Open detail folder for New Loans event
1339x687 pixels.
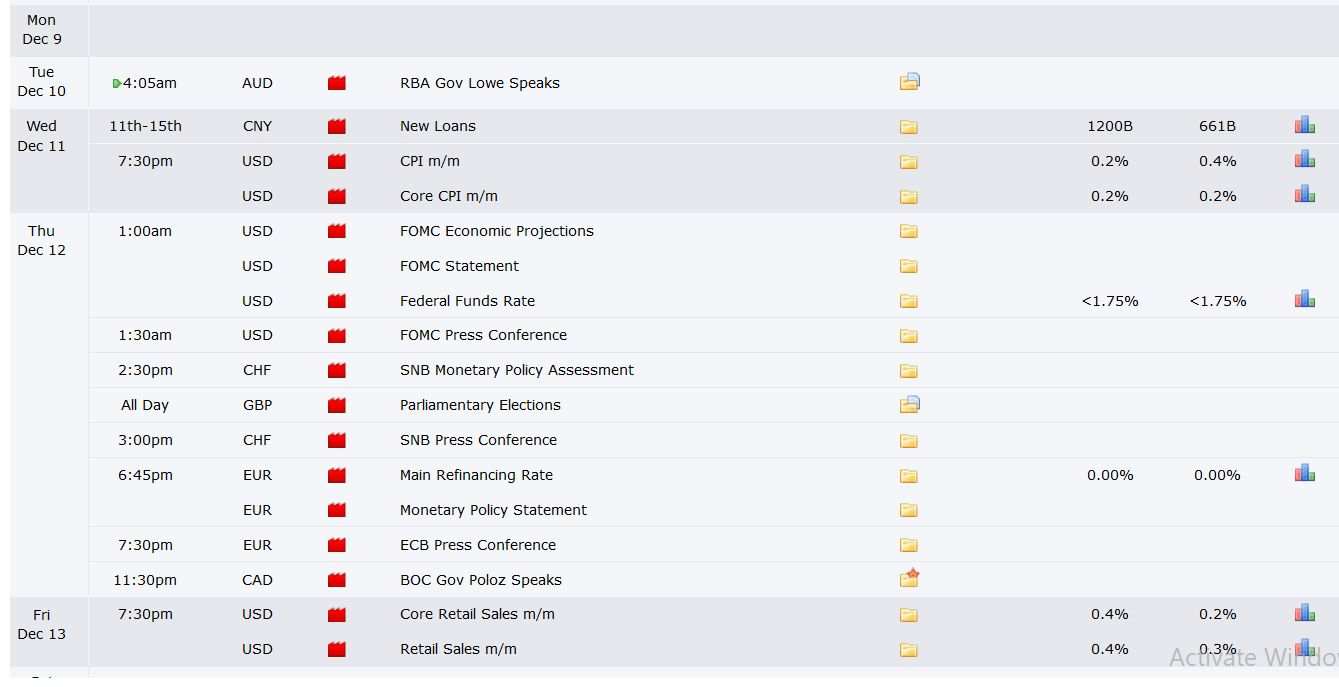908,127
